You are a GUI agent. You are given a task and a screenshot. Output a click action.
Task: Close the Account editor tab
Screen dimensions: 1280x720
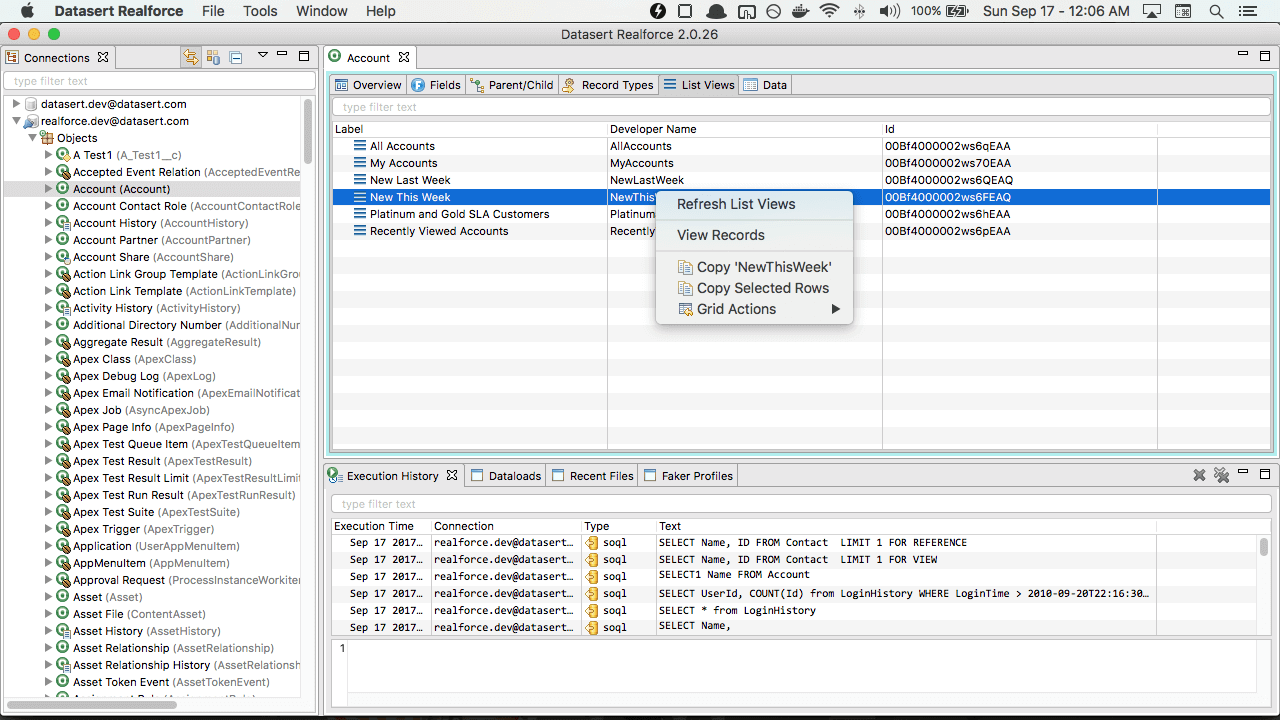pos(403,58)
